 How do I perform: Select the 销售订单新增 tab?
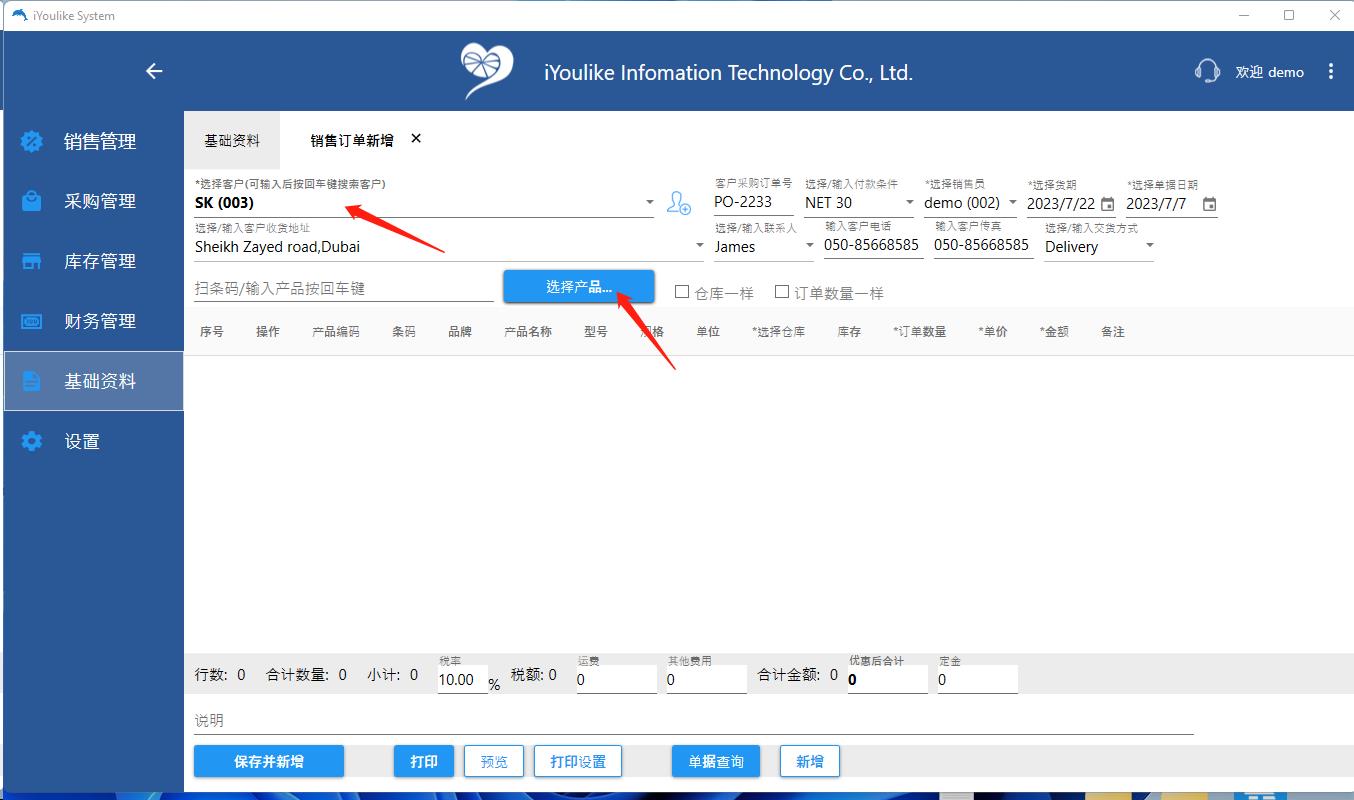[352, 141]
